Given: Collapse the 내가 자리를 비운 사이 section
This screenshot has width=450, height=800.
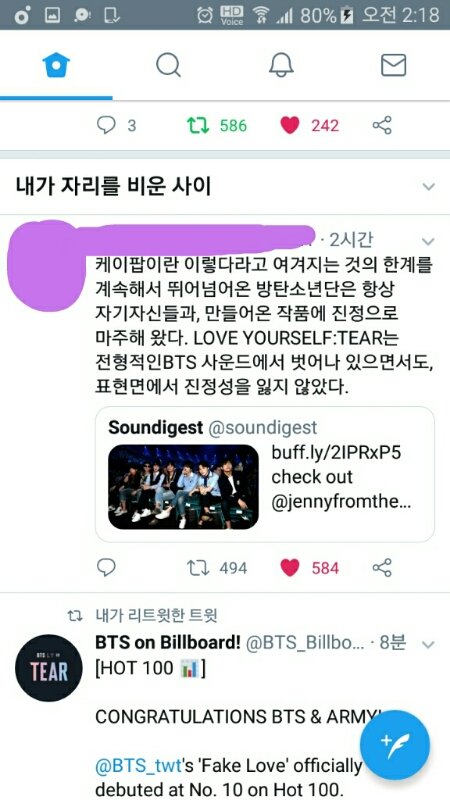Looking at the screenshot, I should [x=429, y=187].
